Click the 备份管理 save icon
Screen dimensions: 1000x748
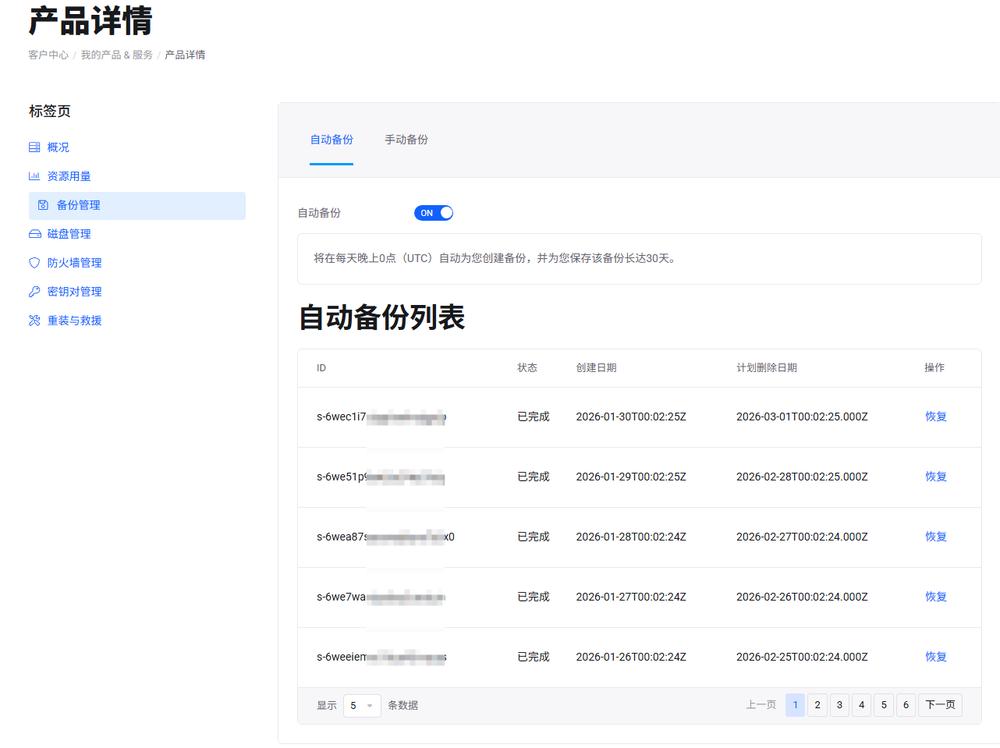[43, 205]
